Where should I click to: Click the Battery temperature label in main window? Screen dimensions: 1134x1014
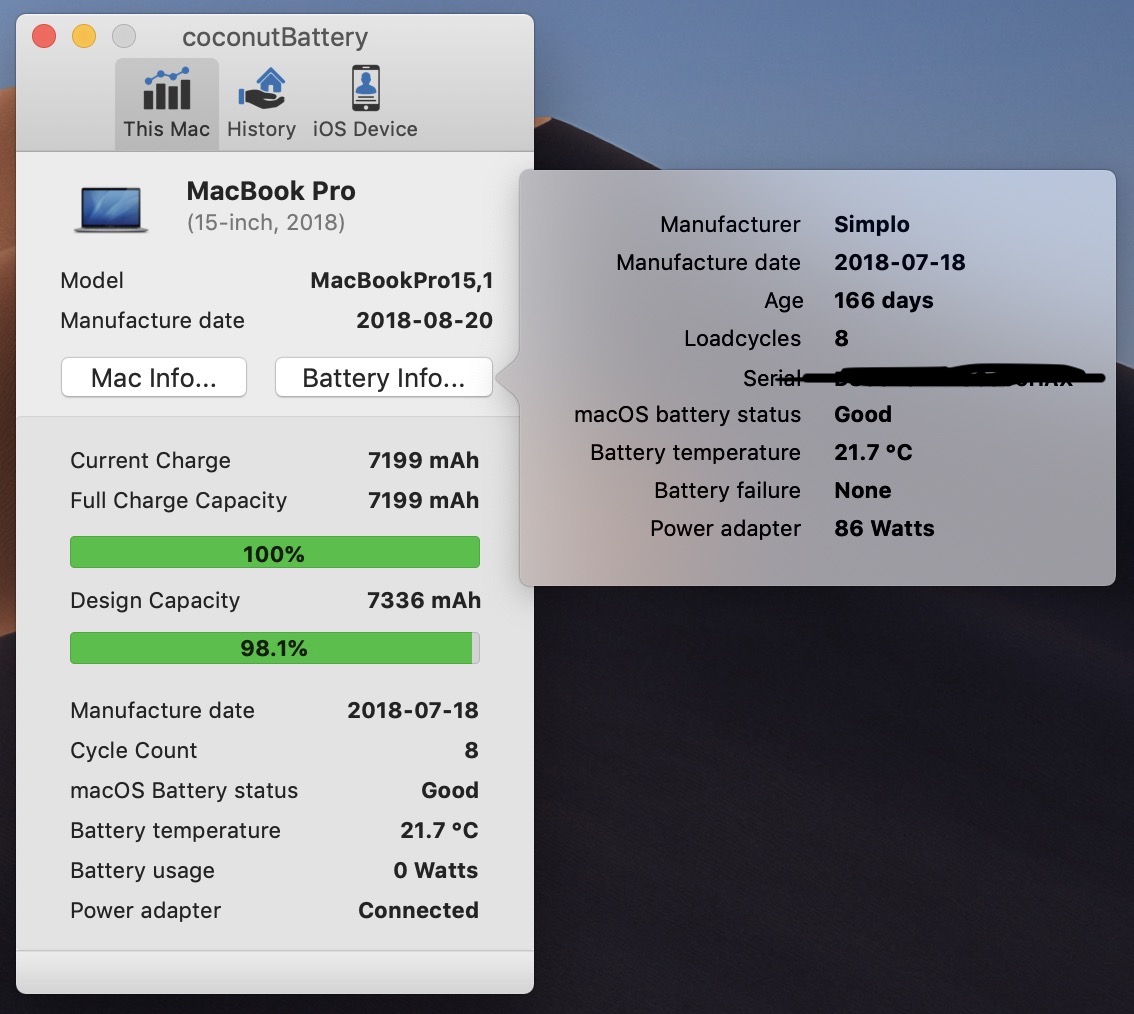click(x=175, y=830)
